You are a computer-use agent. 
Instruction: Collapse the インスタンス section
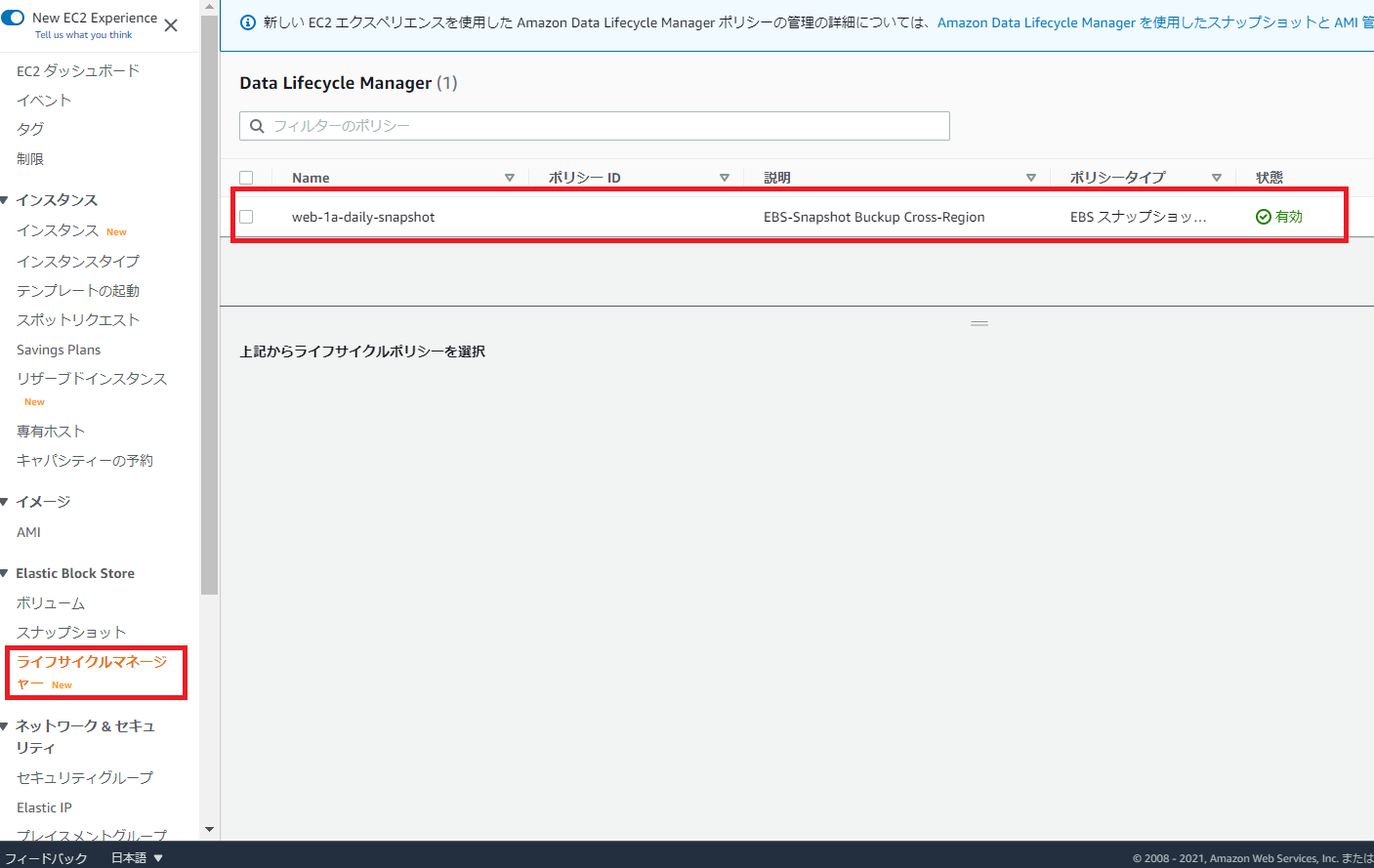coord(5,200)
